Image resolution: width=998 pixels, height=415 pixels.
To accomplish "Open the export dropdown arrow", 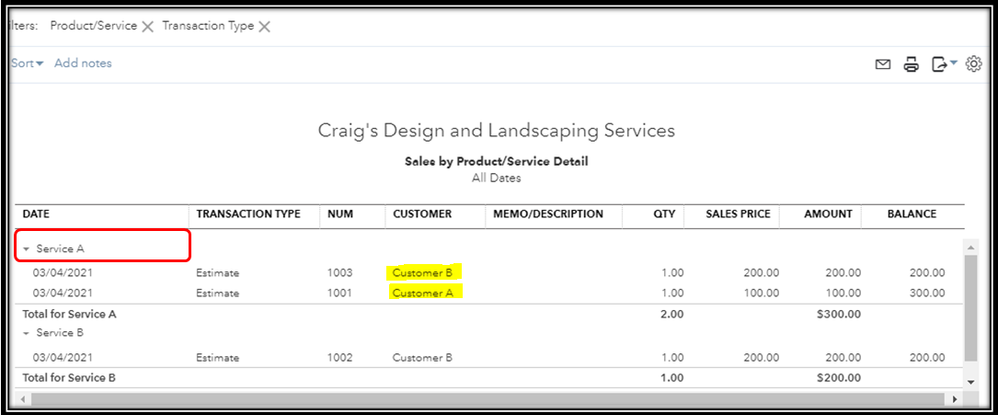I will click(953, 62).
